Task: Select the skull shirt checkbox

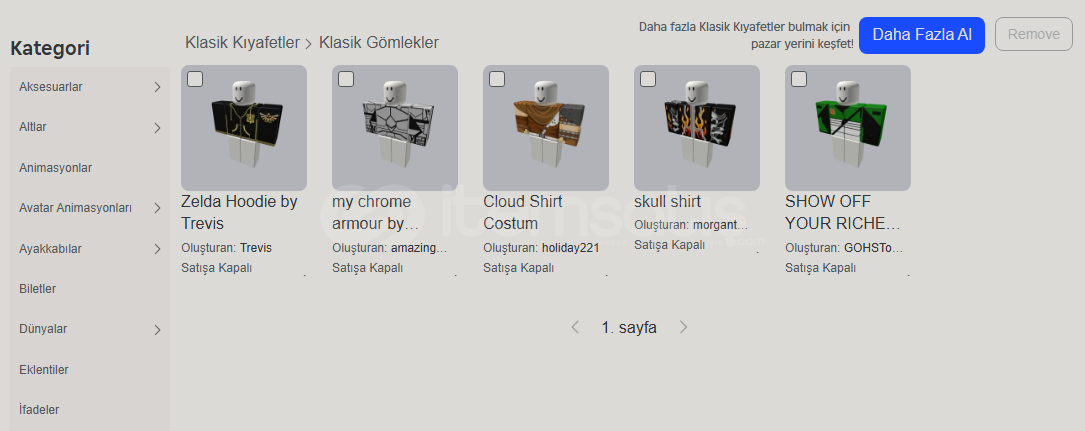Action: (648, 79)
